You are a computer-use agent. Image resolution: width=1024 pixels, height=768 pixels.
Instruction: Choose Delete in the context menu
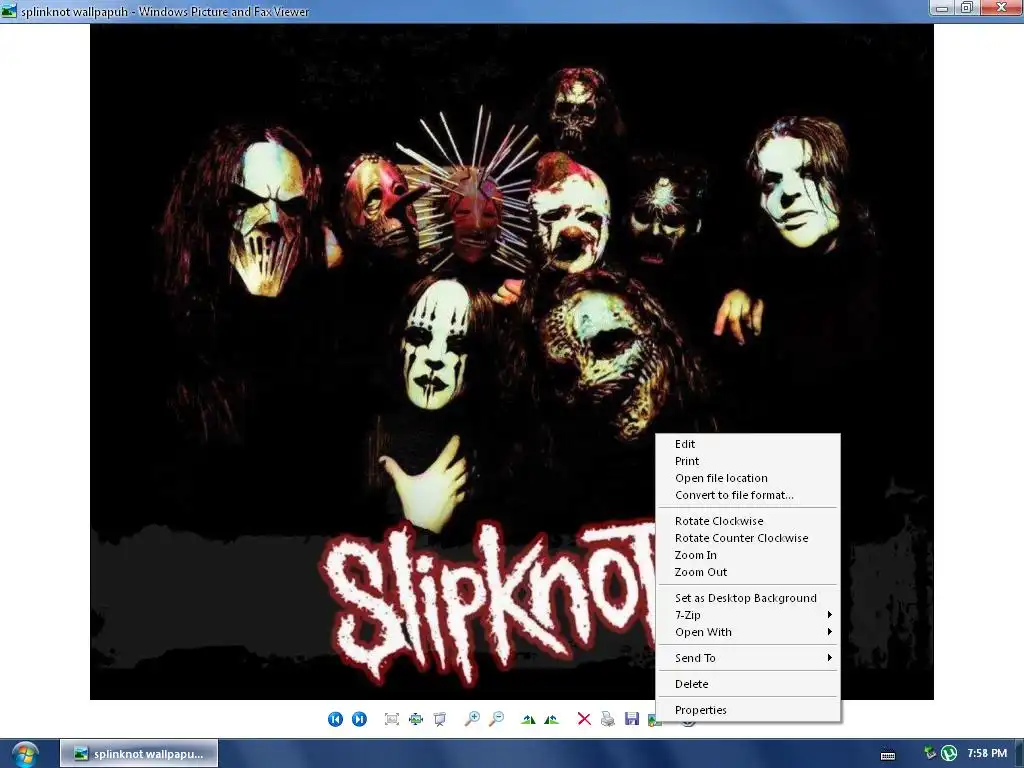coord(748,684)
